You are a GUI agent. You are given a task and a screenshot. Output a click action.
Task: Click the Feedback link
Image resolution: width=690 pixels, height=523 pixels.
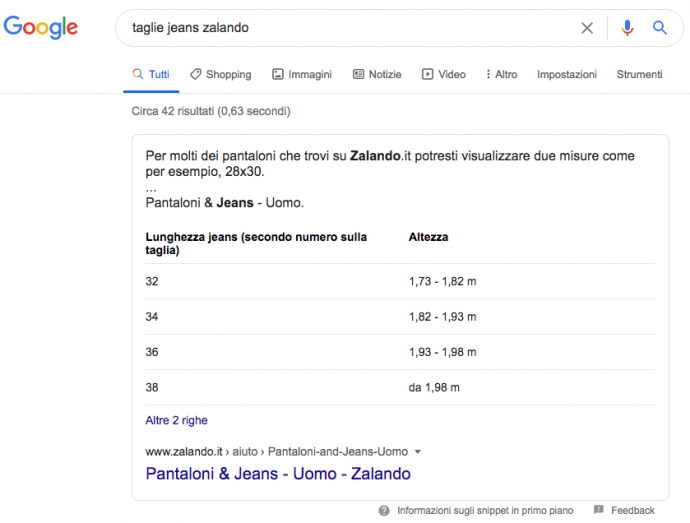633,510
